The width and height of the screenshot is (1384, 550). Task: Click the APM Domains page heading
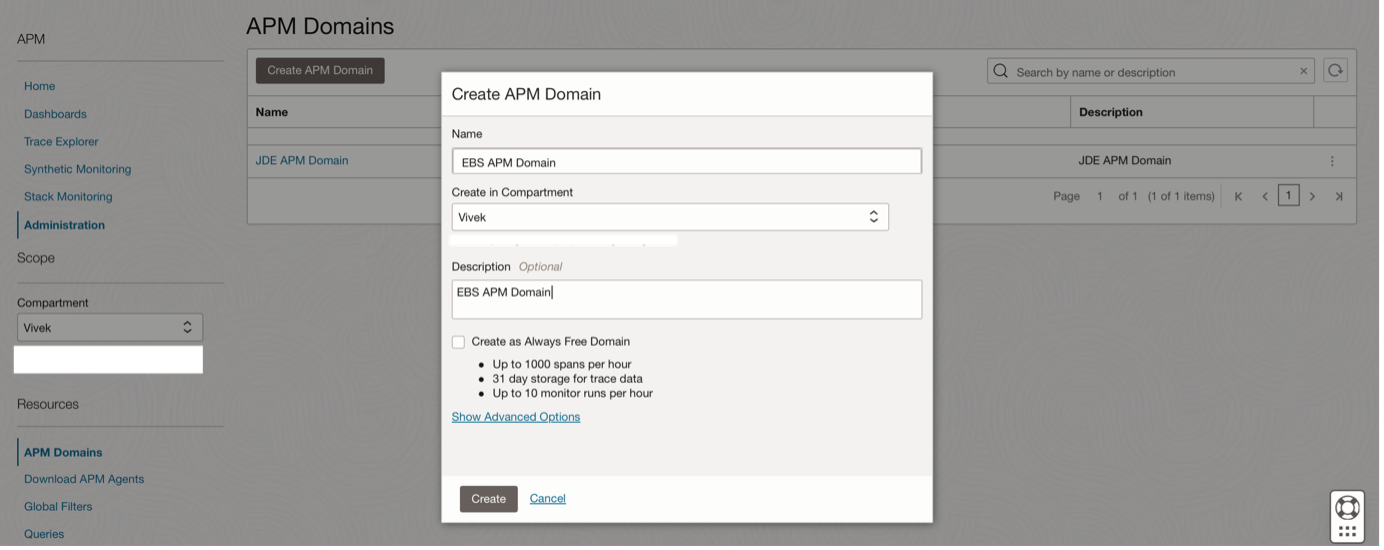click(321, 27)
